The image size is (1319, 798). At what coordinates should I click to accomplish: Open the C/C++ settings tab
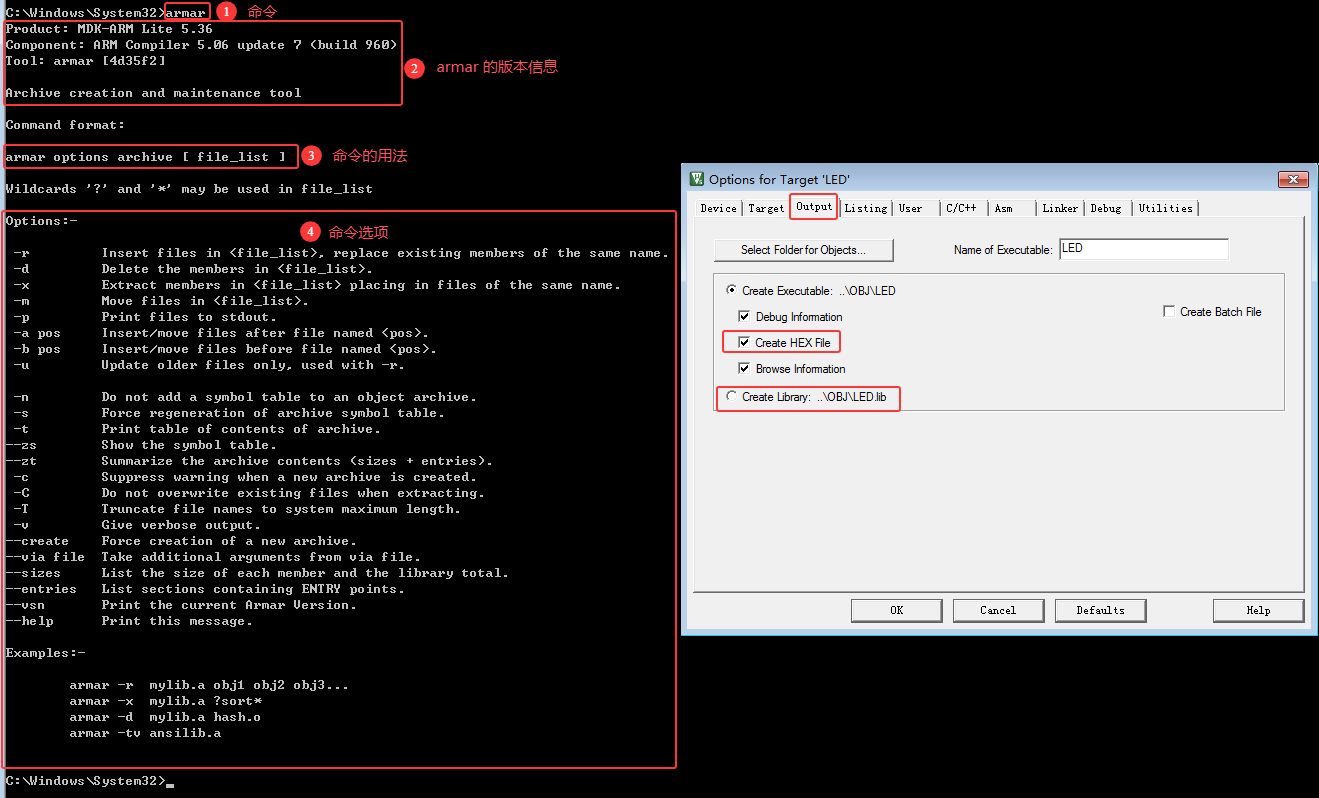(961, 208)
